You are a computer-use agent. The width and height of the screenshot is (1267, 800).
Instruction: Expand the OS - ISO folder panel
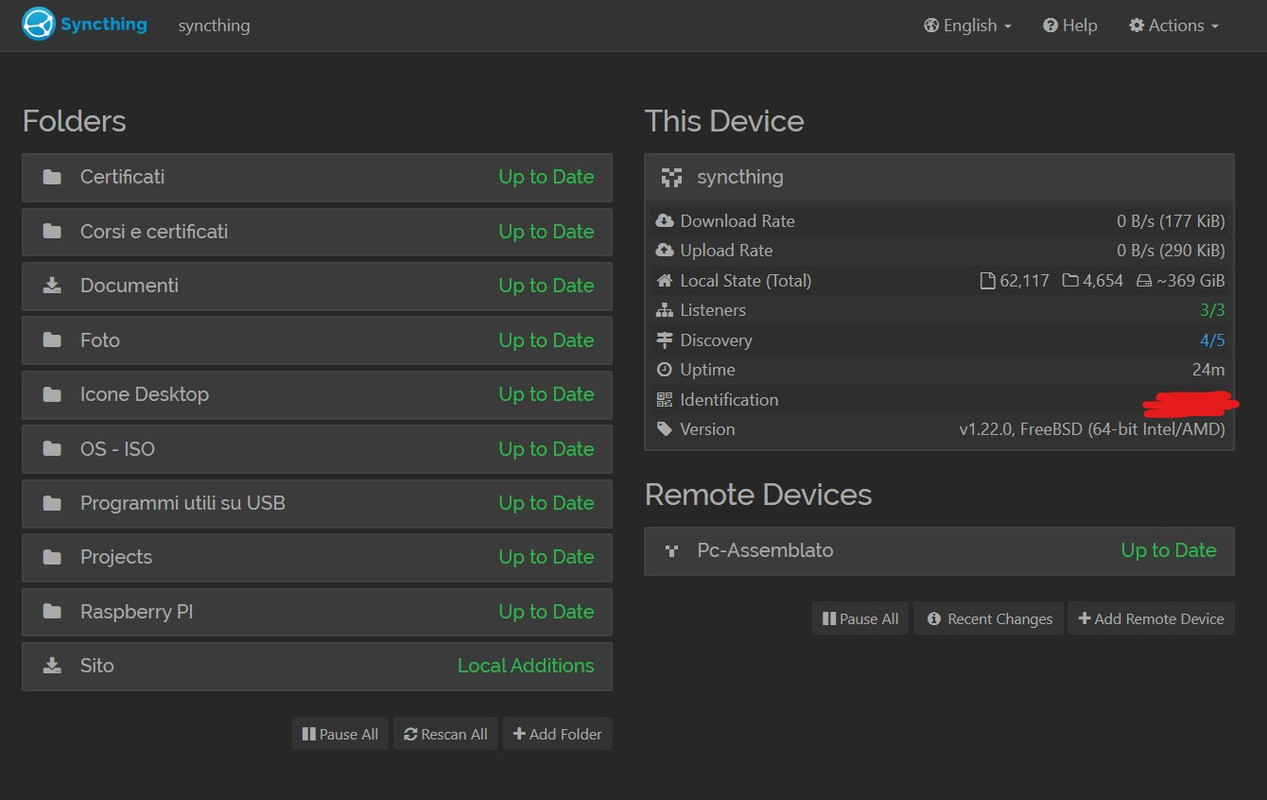click(317, 449)
